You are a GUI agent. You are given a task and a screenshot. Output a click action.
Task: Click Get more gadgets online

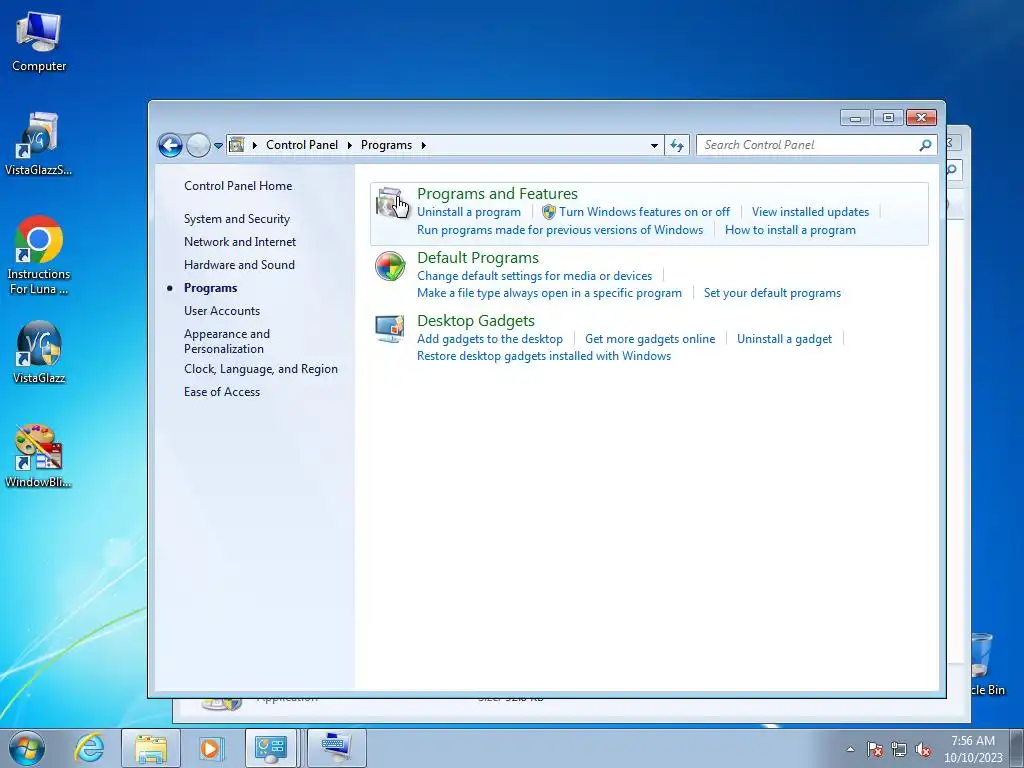(650, 339)
